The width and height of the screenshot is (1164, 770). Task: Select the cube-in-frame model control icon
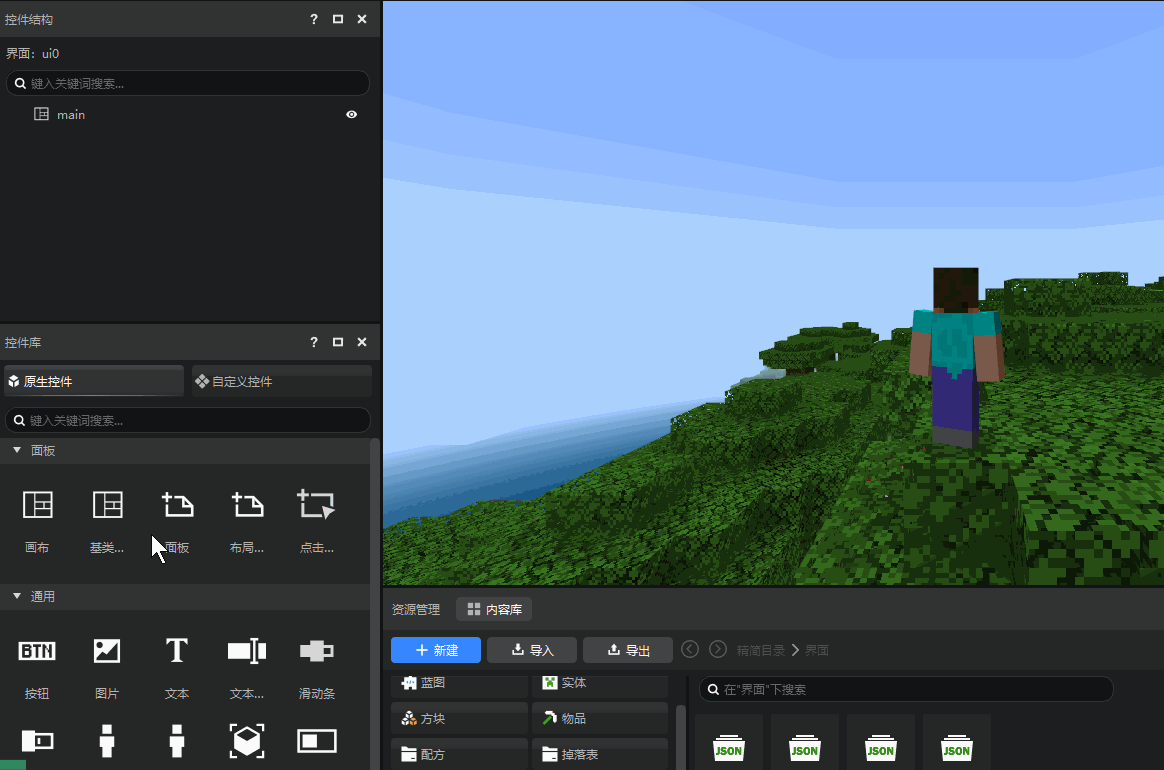click(246, 741)
